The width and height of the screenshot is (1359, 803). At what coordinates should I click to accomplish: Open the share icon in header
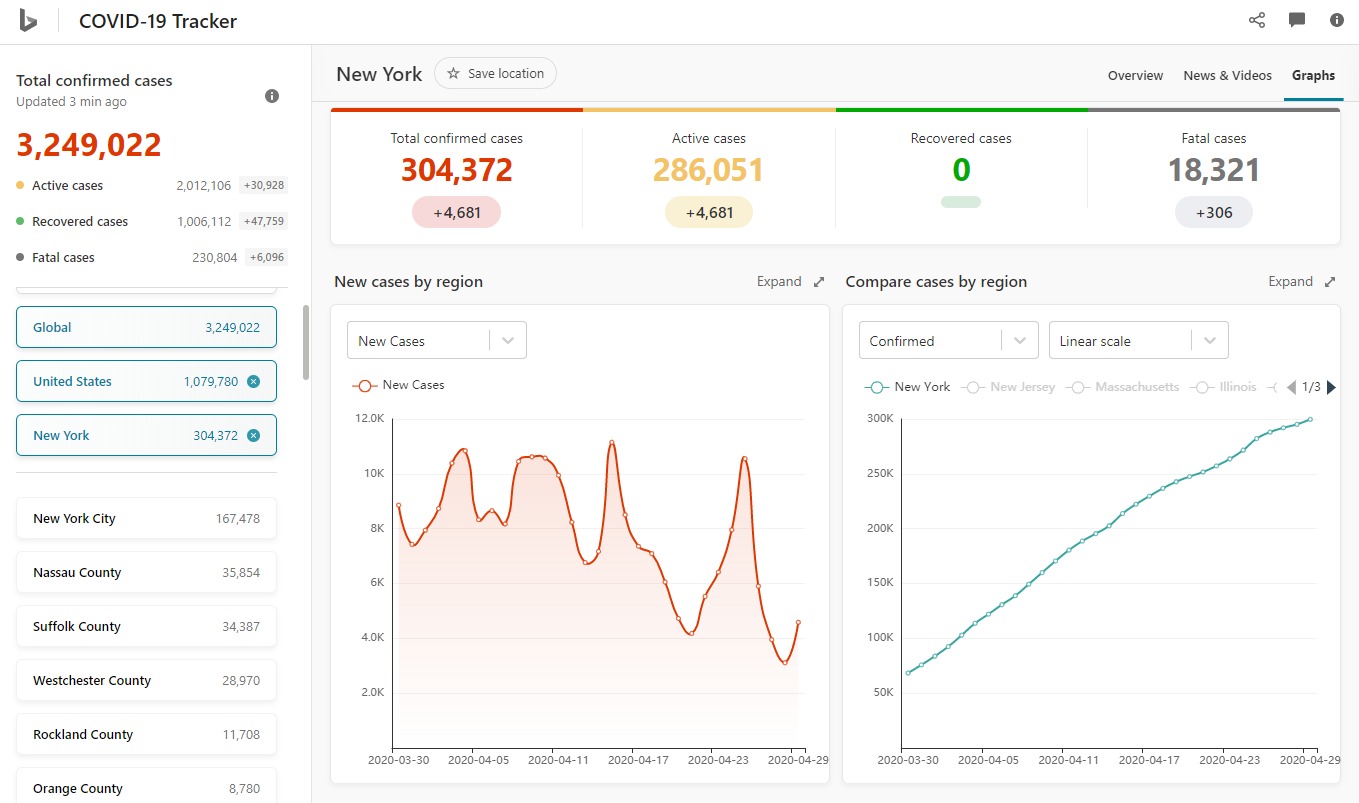1257,20
